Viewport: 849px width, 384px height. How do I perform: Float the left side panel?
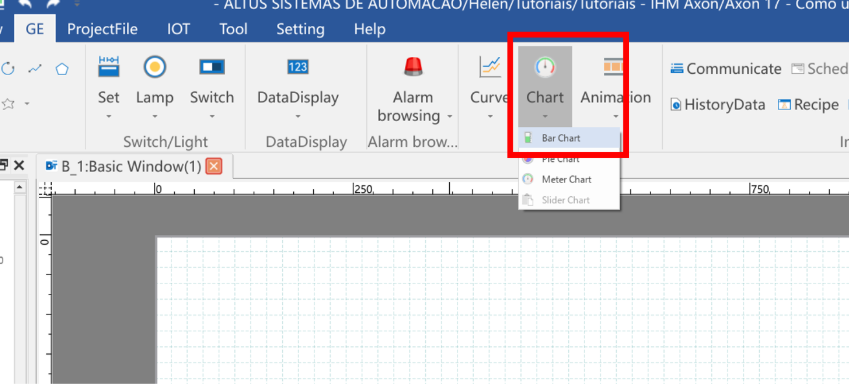point(2,165)
